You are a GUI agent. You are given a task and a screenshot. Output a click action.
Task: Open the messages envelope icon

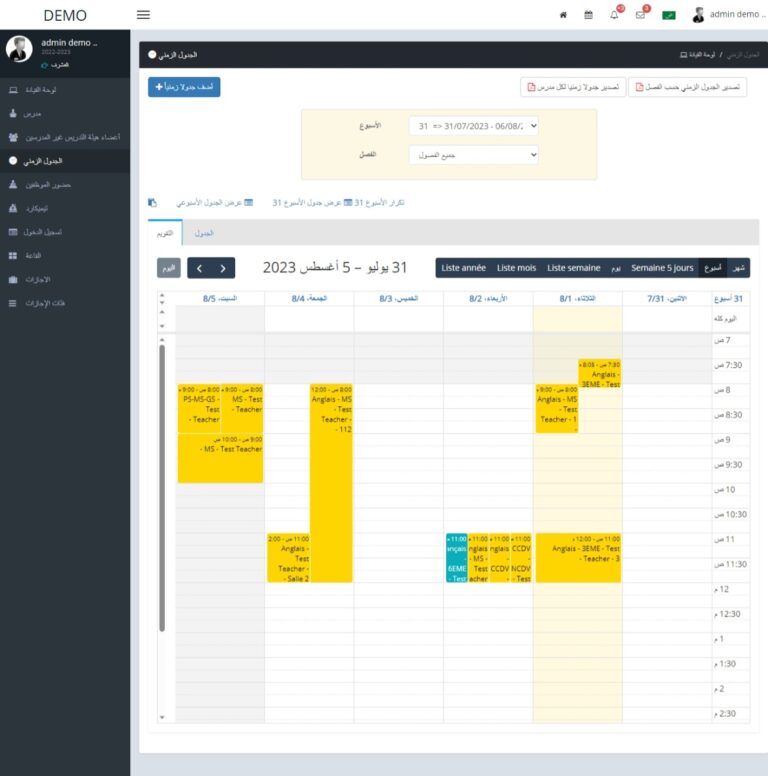[x=640, y=15]
